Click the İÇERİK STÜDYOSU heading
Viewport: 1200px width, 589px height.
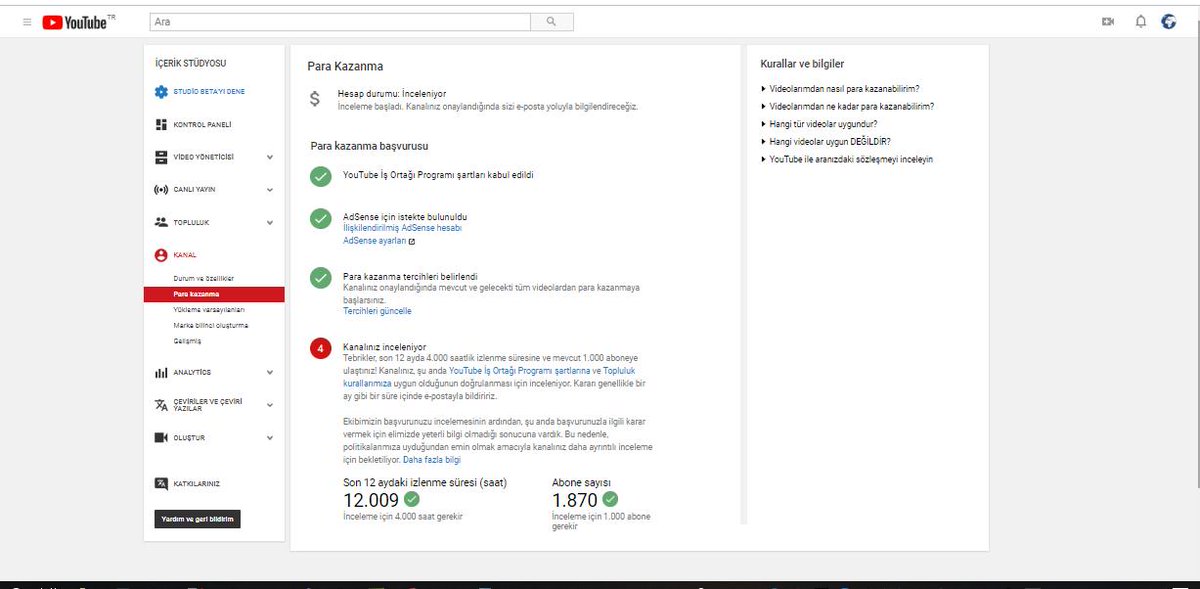click(x=191, y=63)
